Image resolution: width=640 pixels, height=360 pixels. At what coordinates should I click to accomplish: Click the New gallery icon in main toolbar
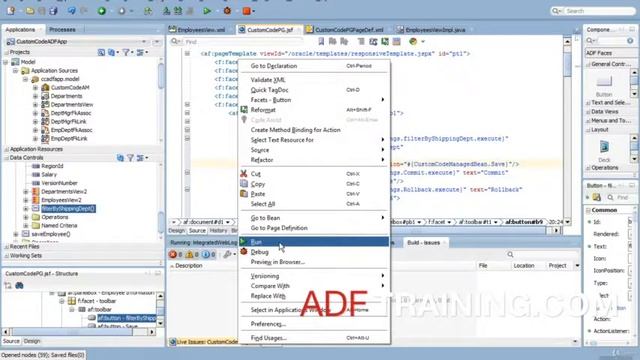[11, 11]
